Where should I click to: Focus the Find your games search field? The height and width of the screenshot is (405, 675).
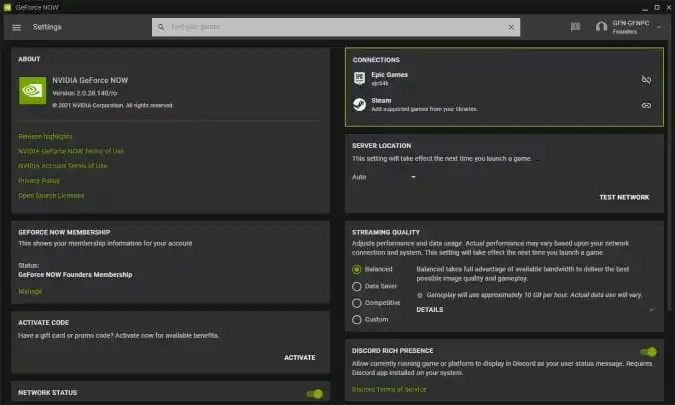point(336,27)
